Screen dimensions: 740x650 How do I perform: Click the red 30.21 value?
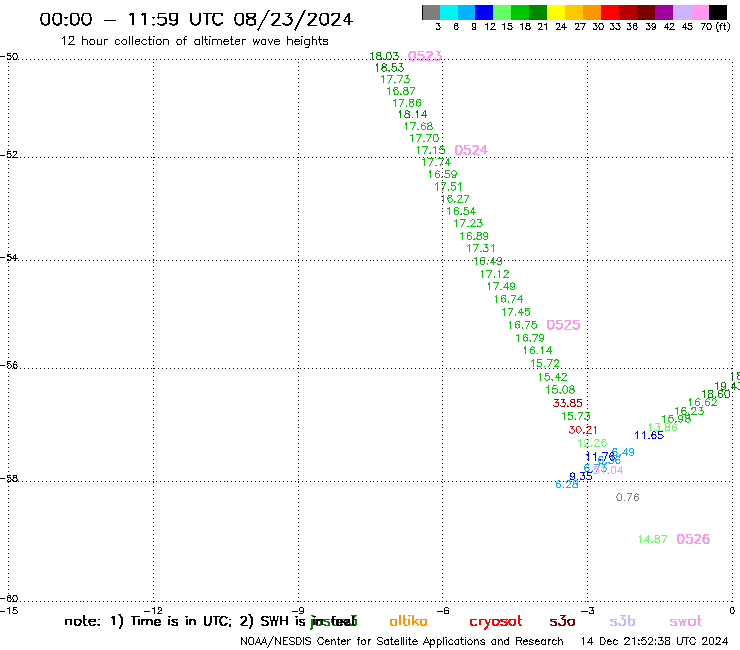click(x=583, y=430)
